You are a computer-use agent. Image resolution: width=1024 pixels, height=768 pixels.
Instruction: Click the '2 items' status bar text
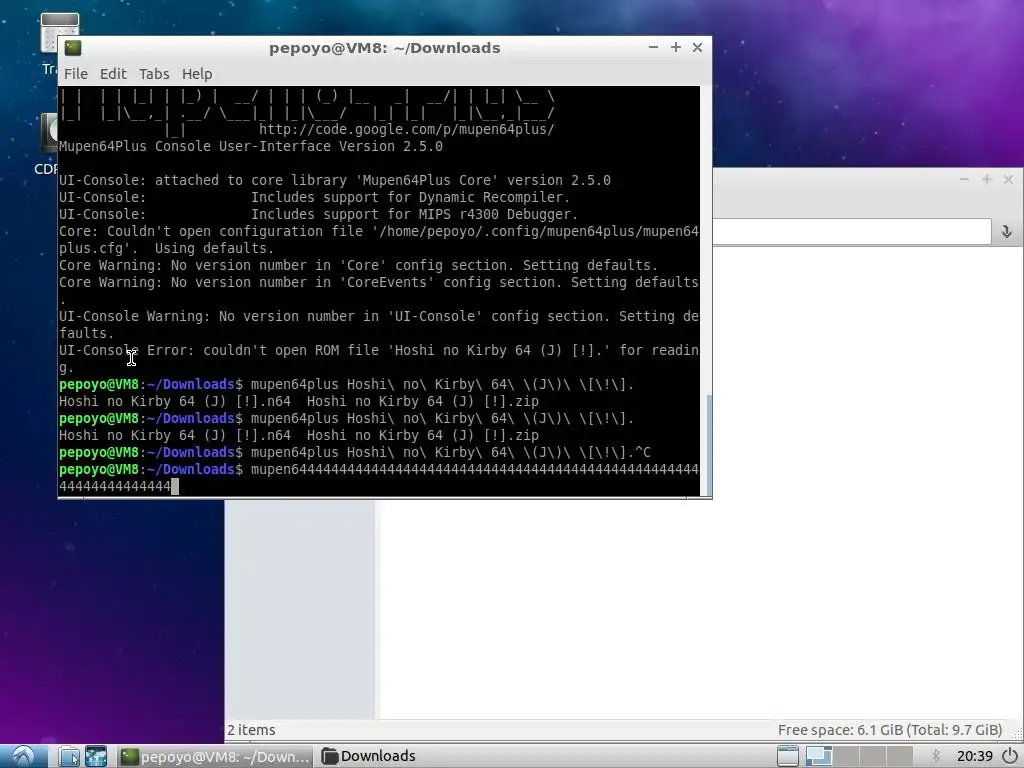251,730
